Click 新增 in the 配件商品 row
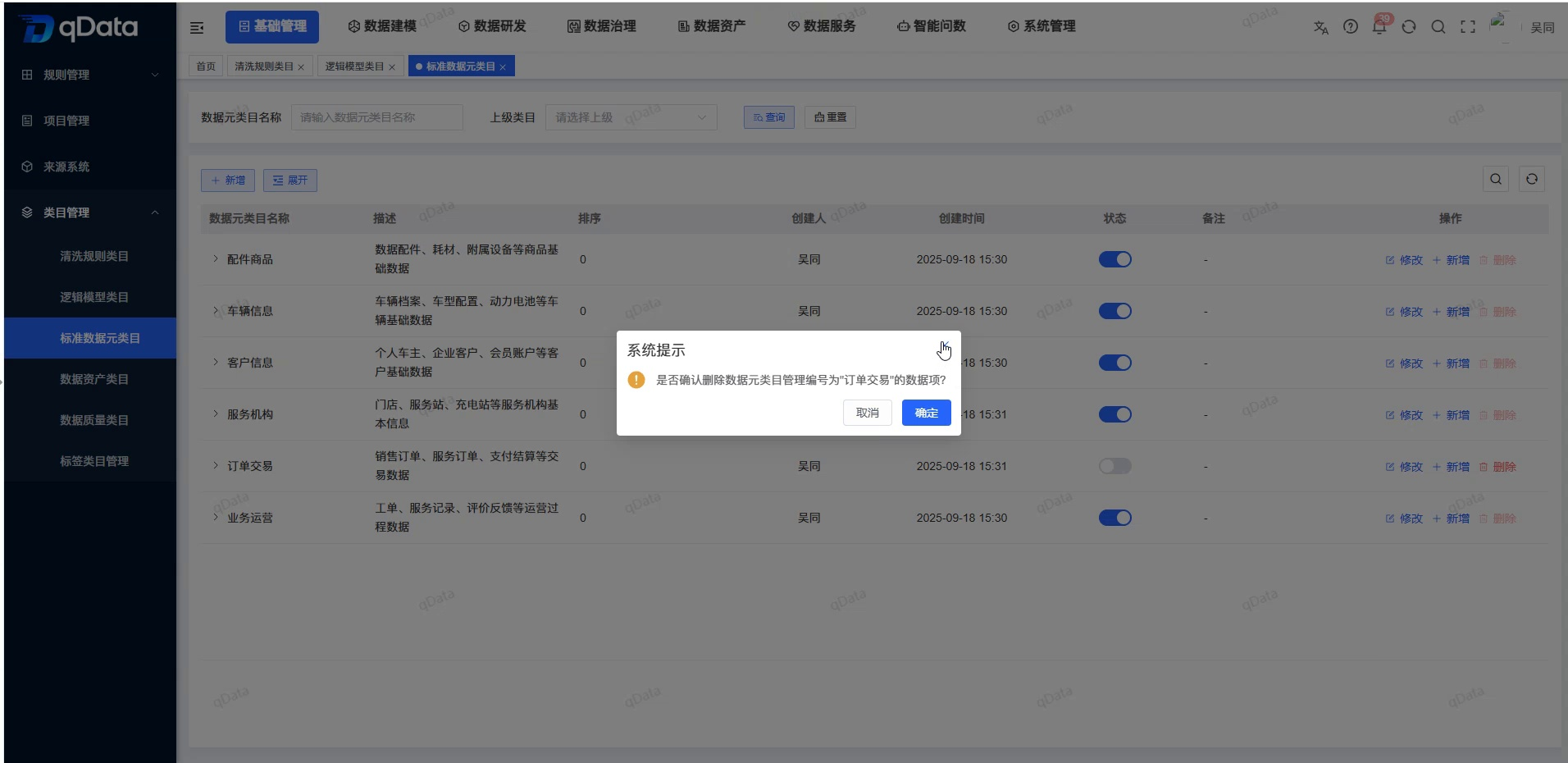 coord(1451,260)
